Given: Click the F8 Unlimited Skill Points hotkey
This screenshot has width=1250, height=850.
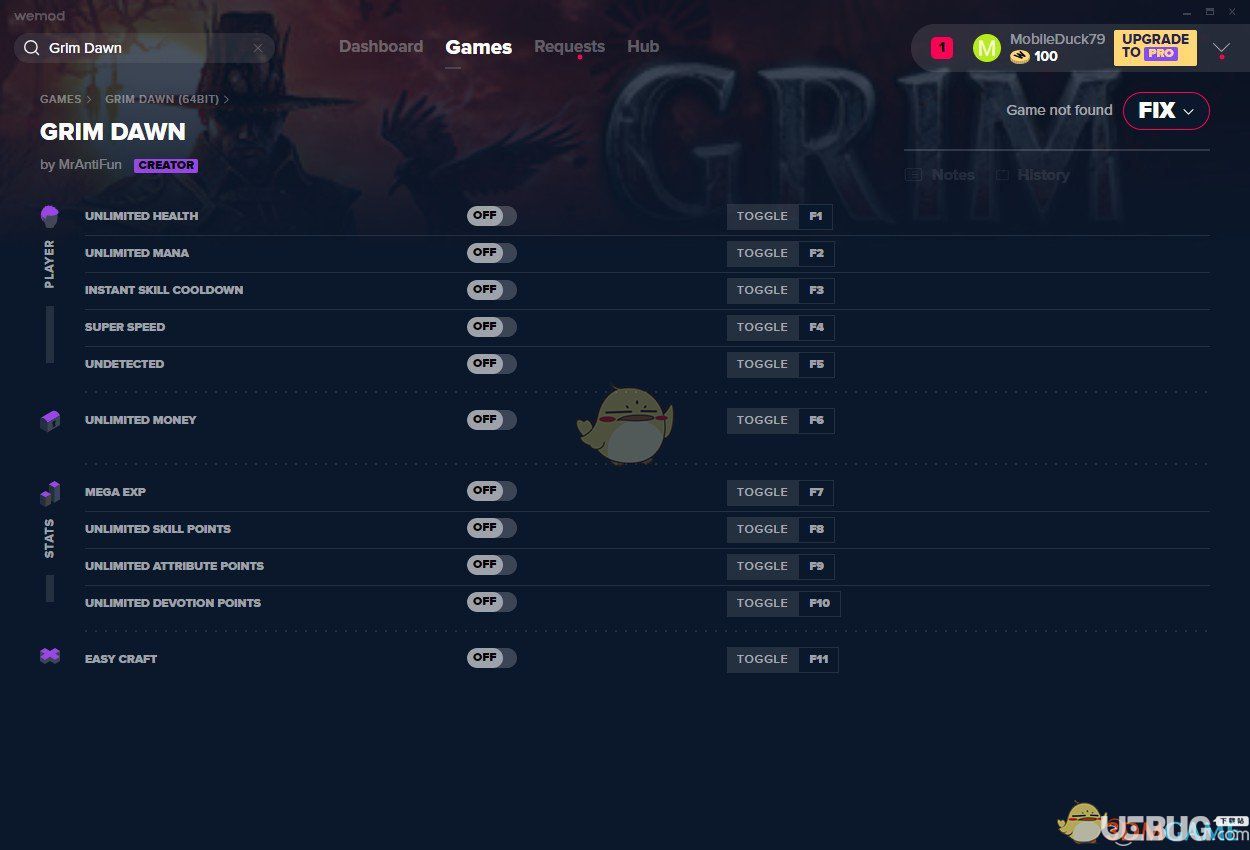Looking at the screenshot, I should tap(817, 530).
